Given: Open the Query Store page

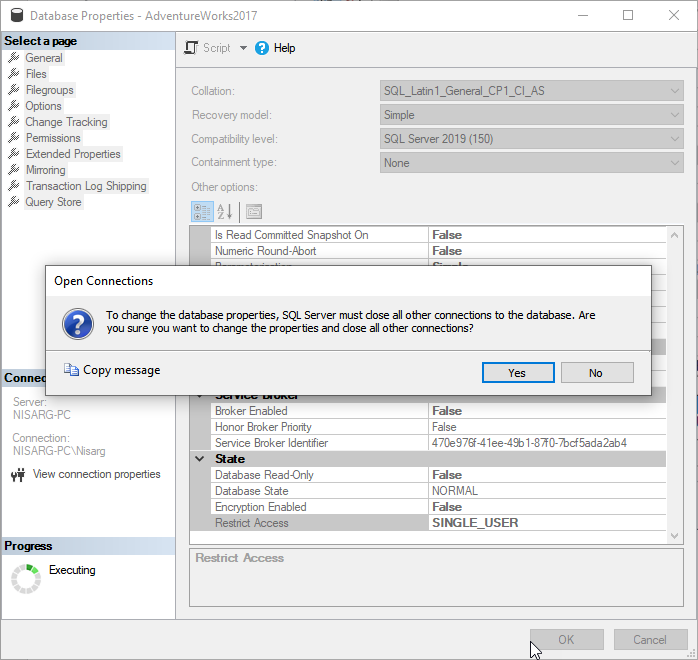Looking at the screenshot, I should pyautogui.click(x=53, y=202).
